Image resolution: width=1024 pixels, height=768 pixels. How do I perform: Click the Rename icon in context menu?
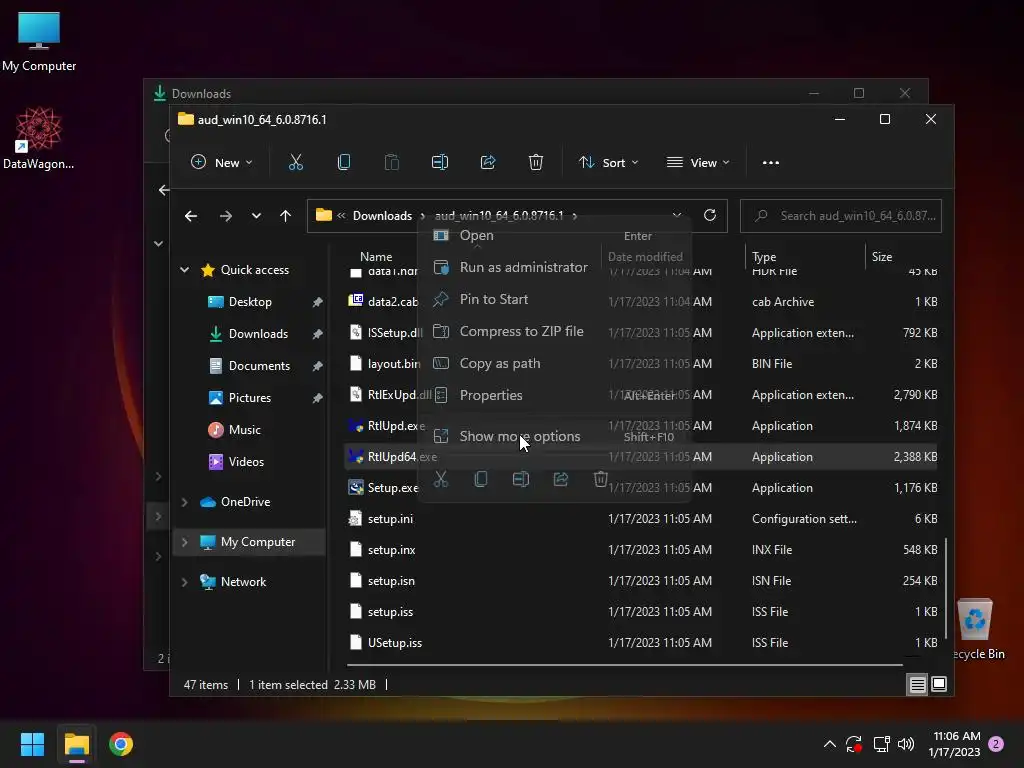(520, 479)
